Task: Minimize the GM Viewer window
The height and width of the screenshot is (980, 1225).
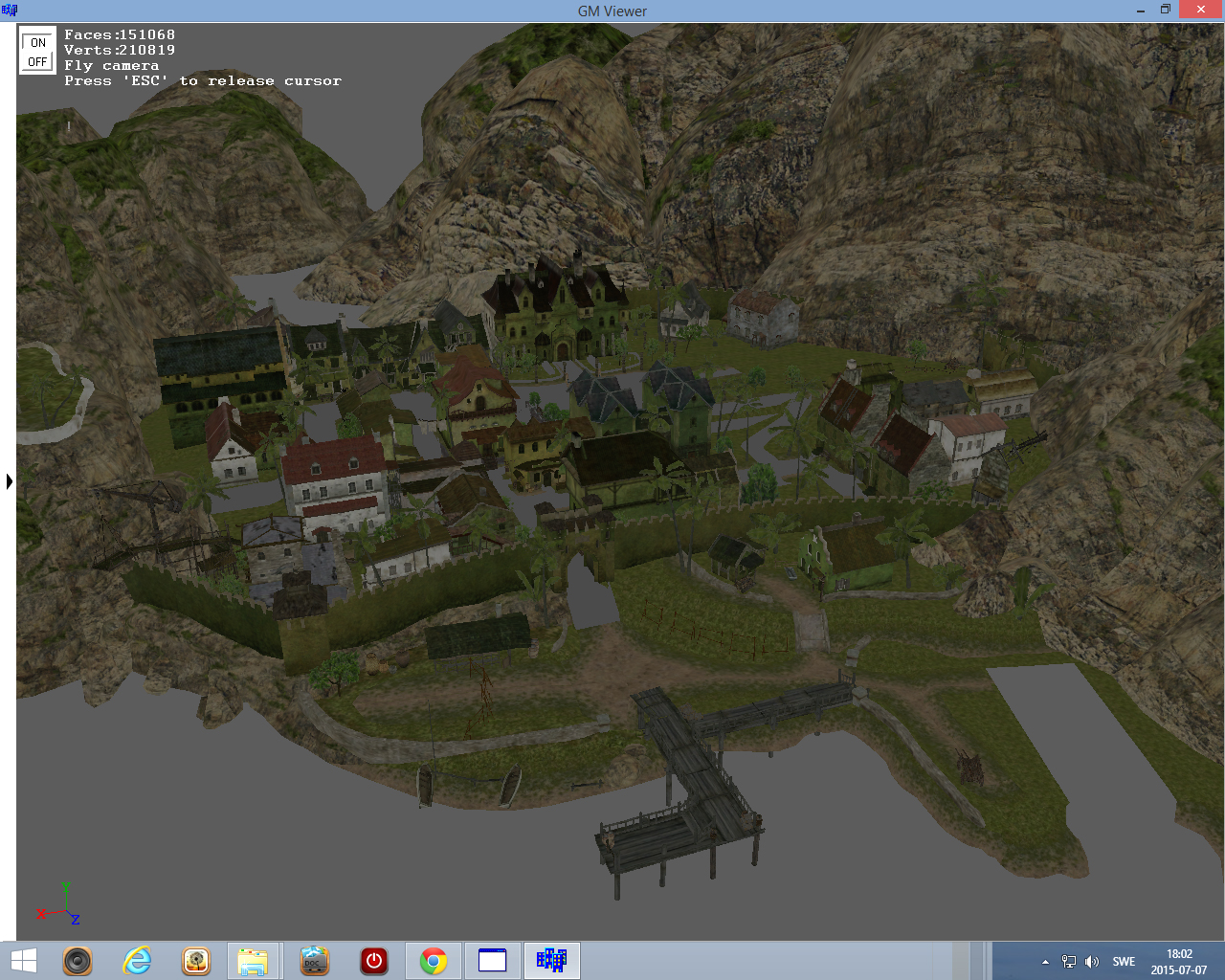Action: pos(1142,11)
